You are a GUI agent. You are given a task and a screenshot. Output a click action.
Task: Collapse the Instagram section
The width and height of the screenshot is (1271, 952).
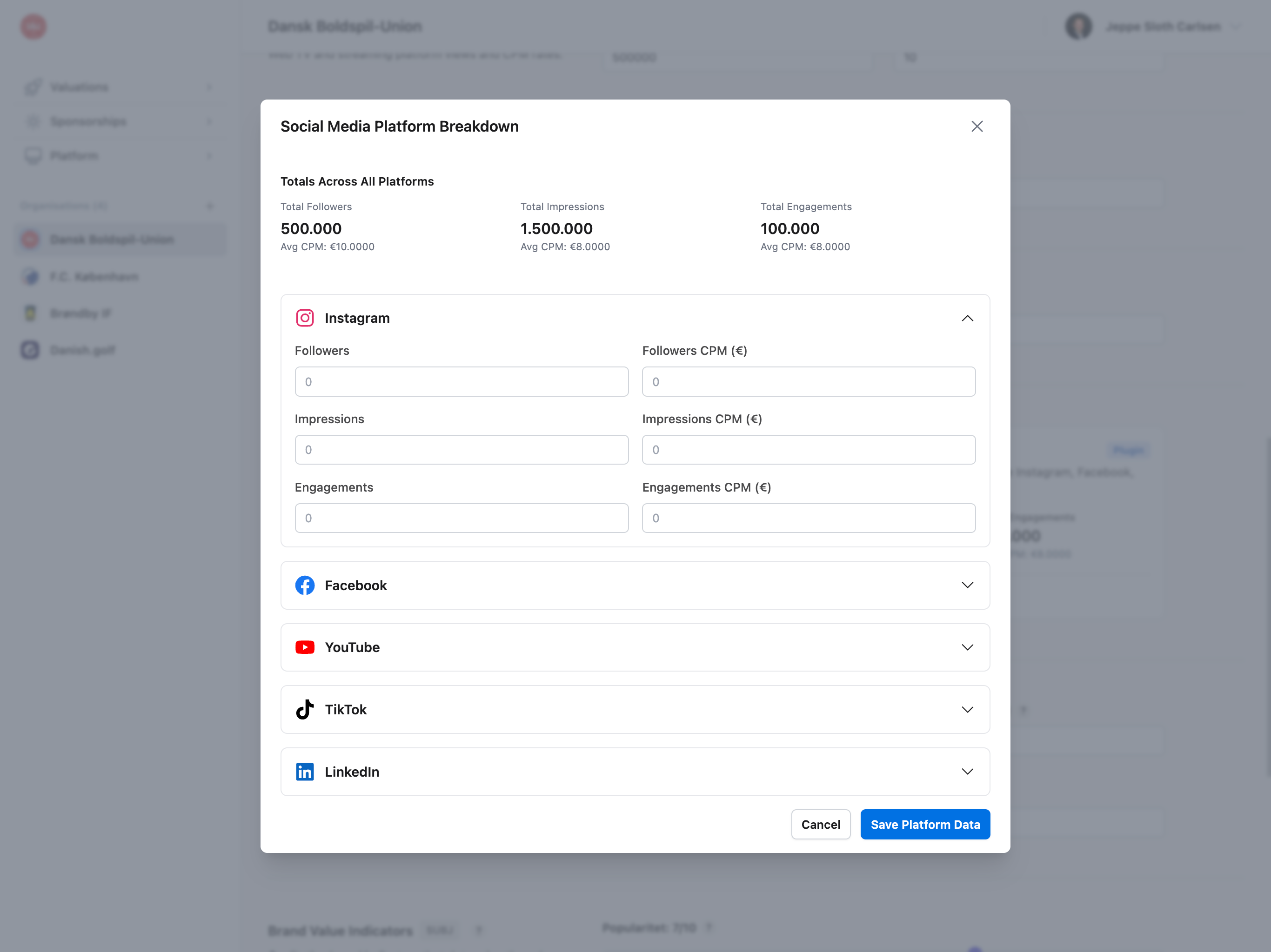pyautogui.click(x=967, y=317)
